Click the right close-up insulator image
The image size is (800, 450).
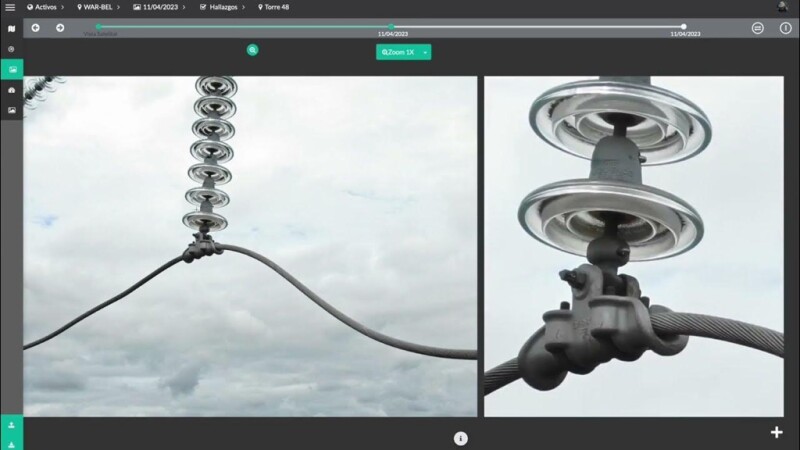point(634,246)
